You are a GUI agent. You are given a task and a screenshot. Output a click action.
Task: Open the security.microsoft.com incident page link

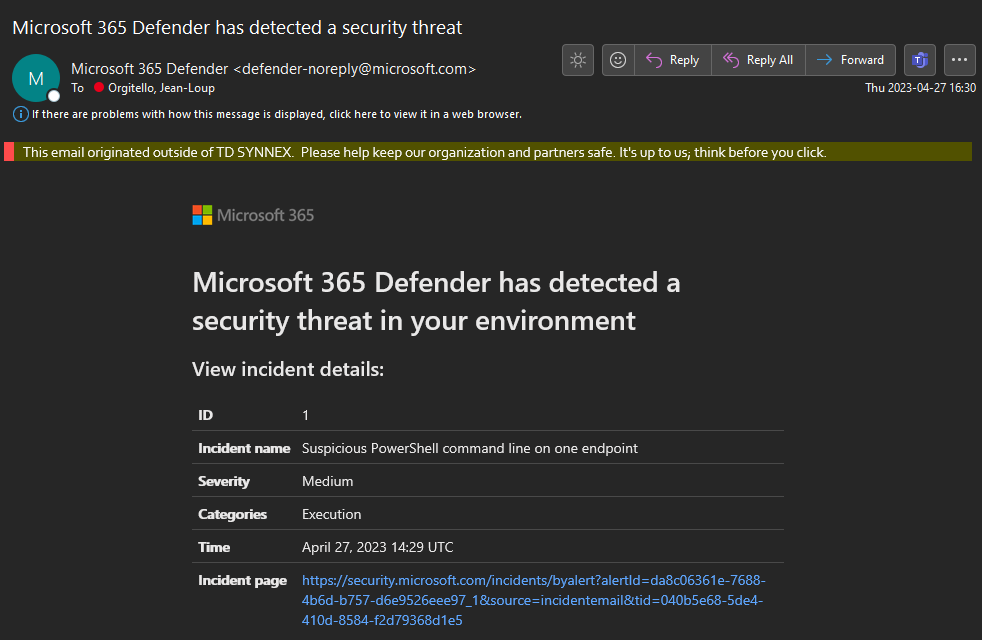pos(533,600)
